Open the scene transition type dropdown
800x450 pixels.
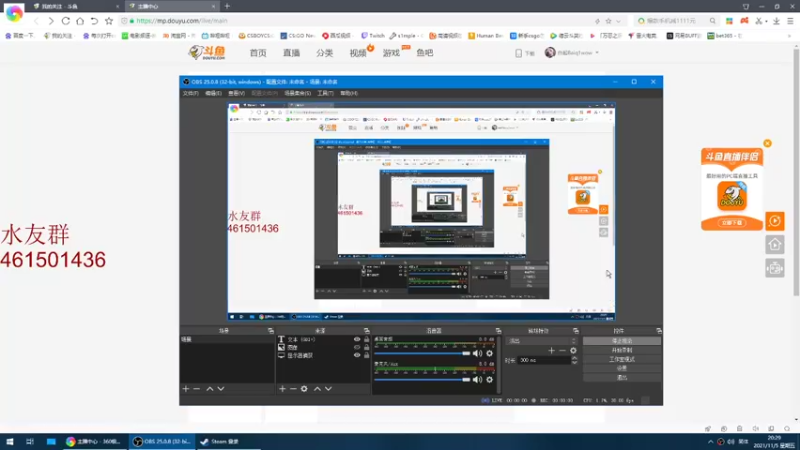542,341
